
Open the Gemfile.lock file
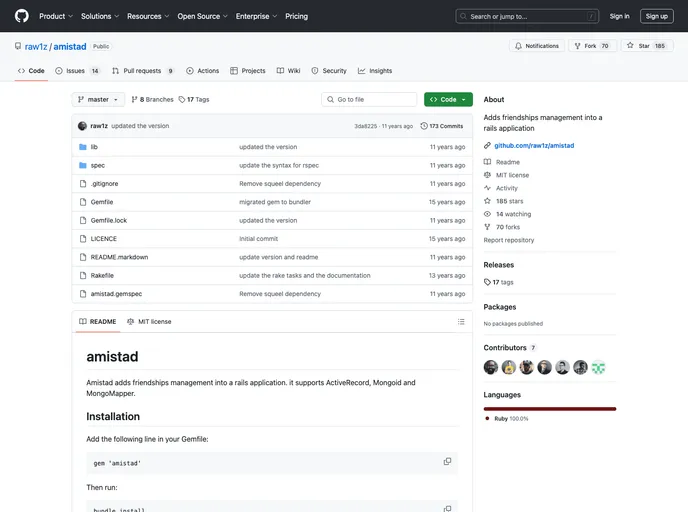(109, 221)
